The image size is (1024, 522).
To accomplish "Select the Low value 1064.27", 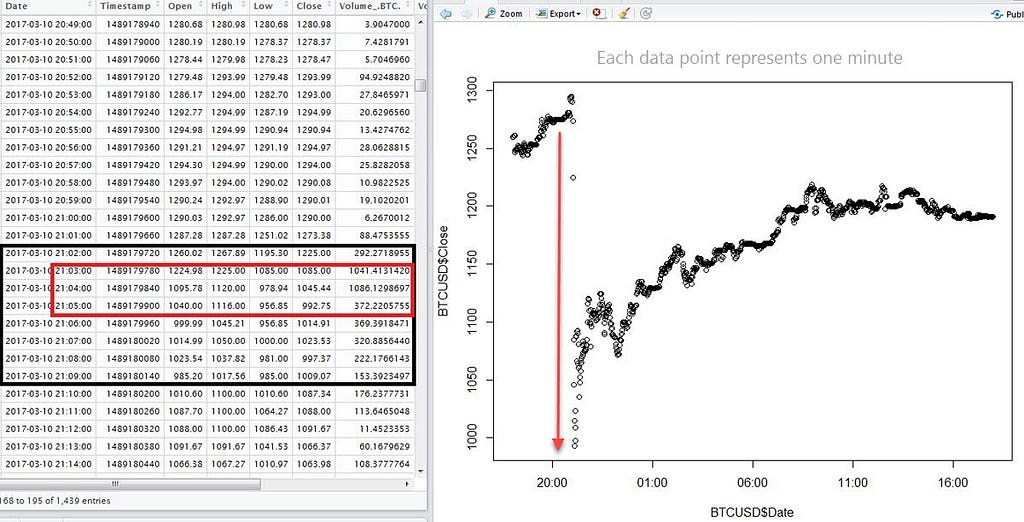I will click(x=270, y=412).
